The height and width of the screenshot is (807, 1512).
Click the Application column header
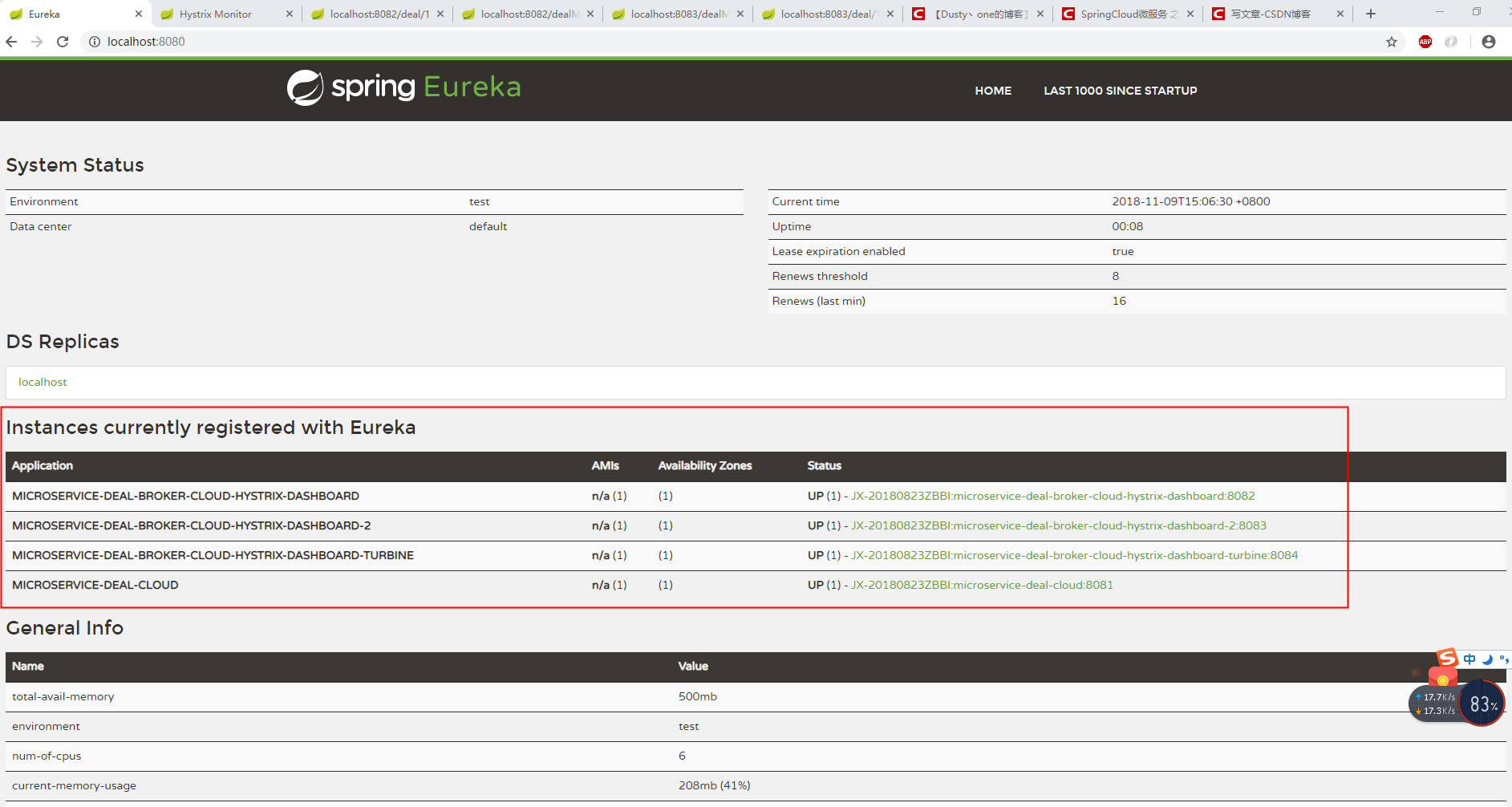43,465
